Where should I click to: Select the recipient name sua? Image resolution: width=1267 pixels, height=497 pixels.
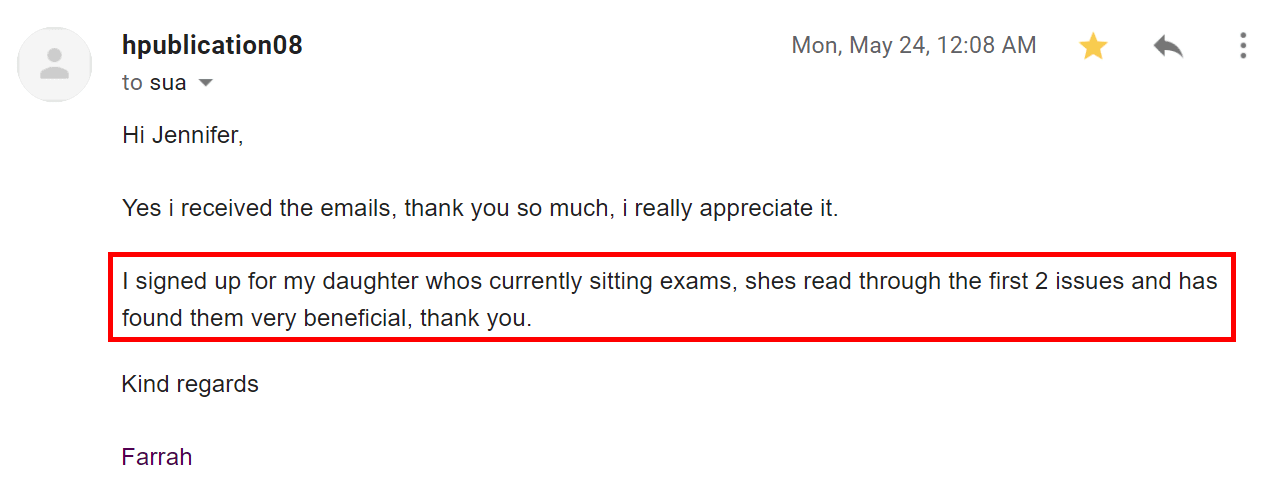pyautogui.click(x=168, y=83)
